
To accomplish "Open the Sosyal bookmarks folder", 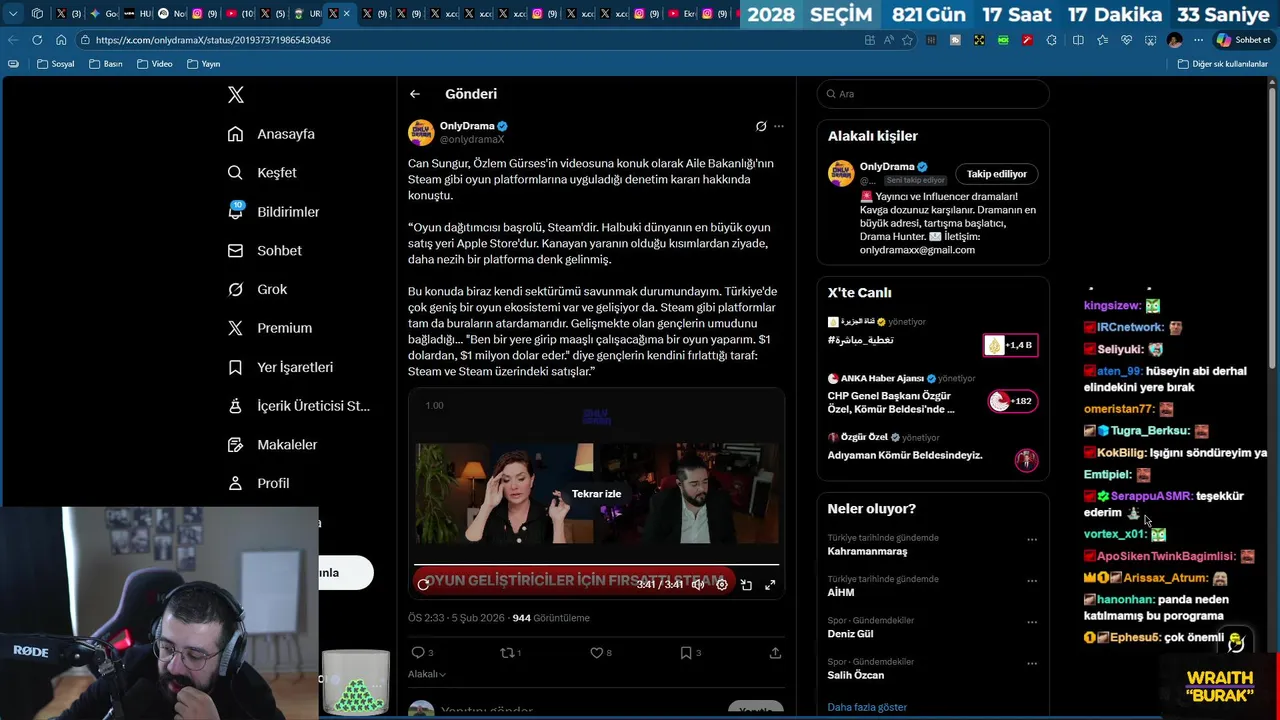I will pos(56,64).
